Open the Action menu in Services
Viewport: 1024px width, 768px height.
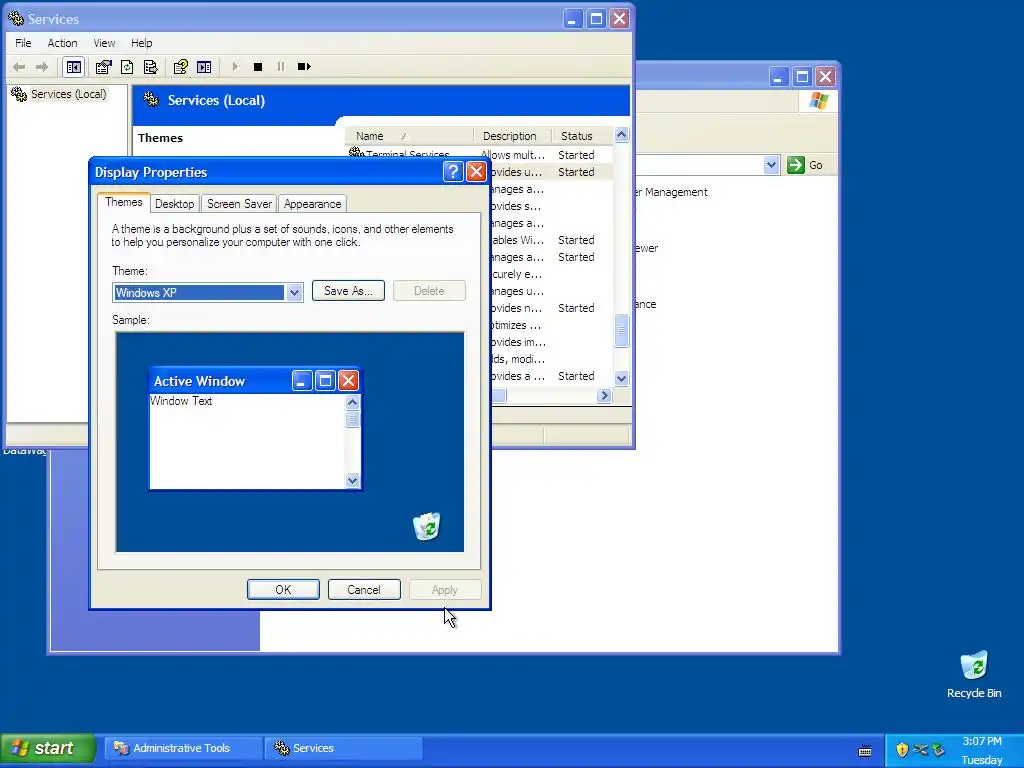[x=62, y=43]
